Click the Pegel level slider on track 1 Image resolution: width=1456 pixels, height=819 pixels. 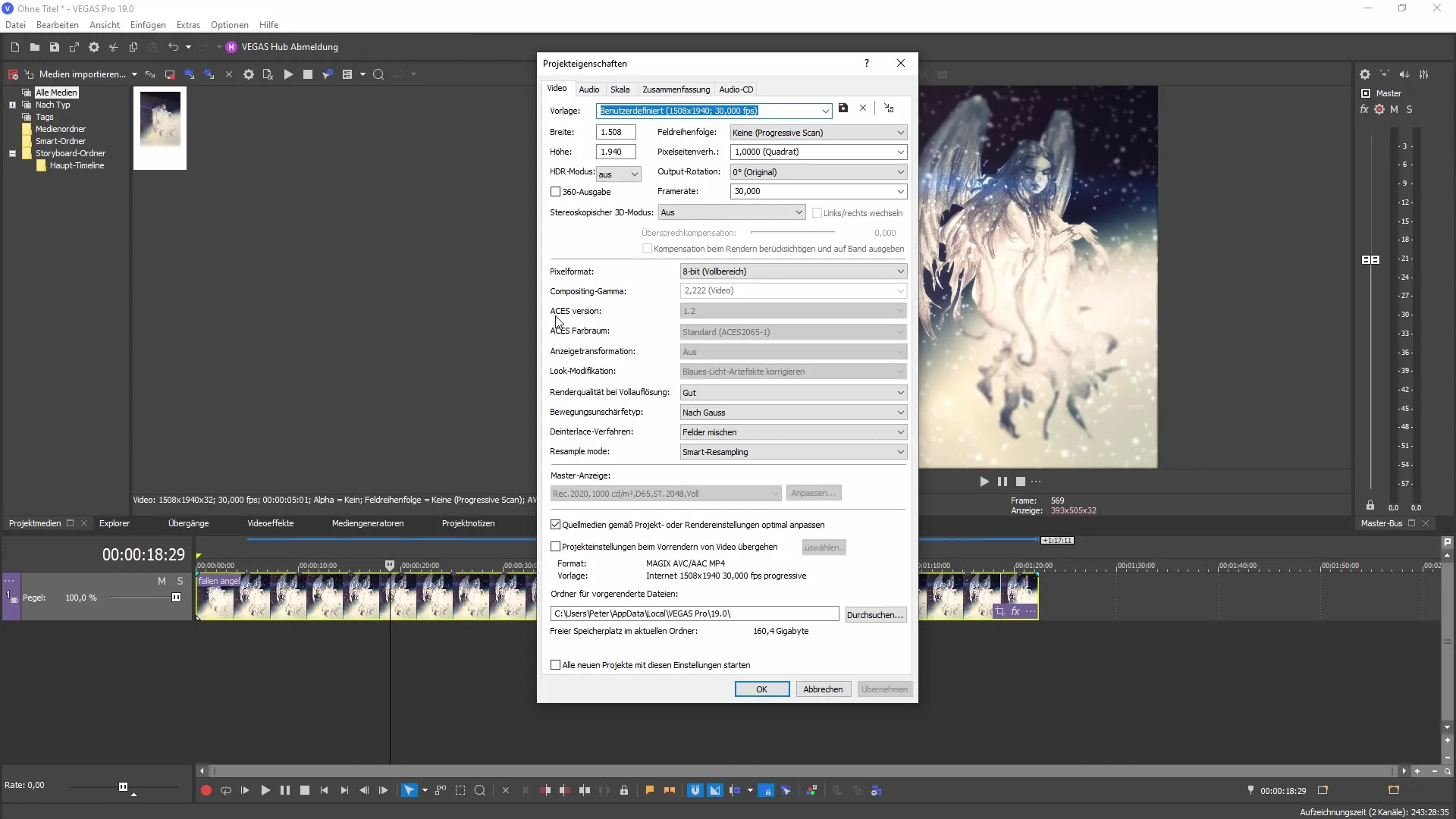coord(176,598)
